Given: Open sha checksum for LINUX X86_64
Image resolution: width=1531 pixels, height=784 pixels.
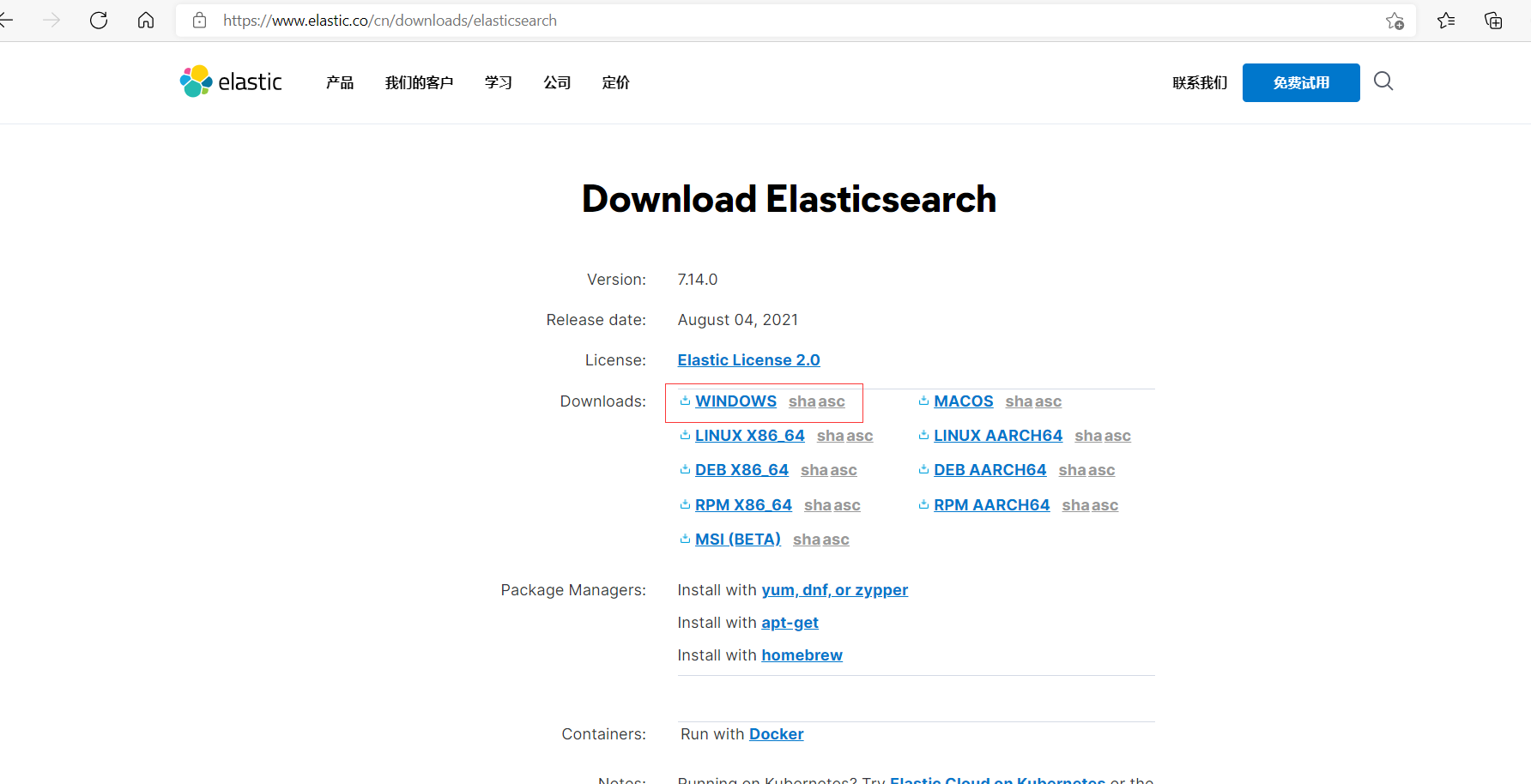Looking at the screenshot, I should (x=830, y=436).
